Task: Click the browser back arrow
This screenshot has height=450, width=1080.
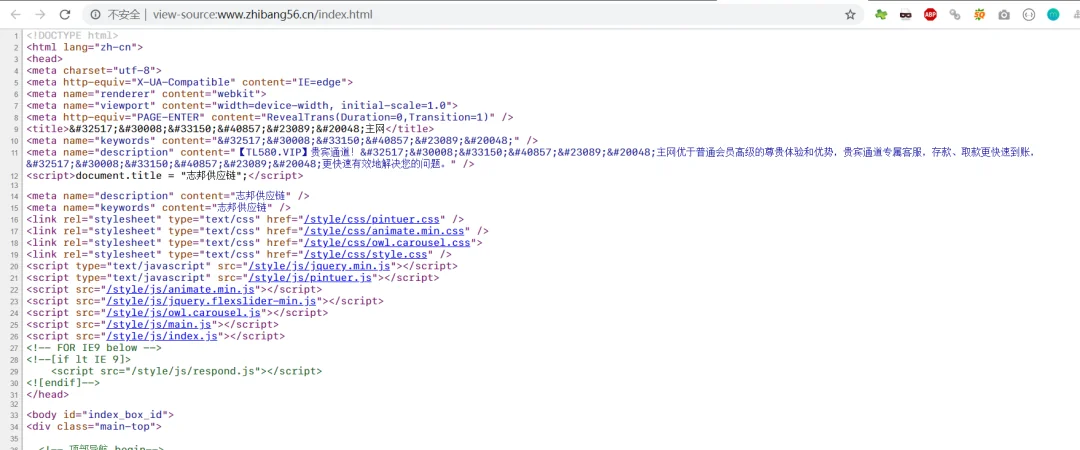Action: pyautogui.click(x=16, y=14)
